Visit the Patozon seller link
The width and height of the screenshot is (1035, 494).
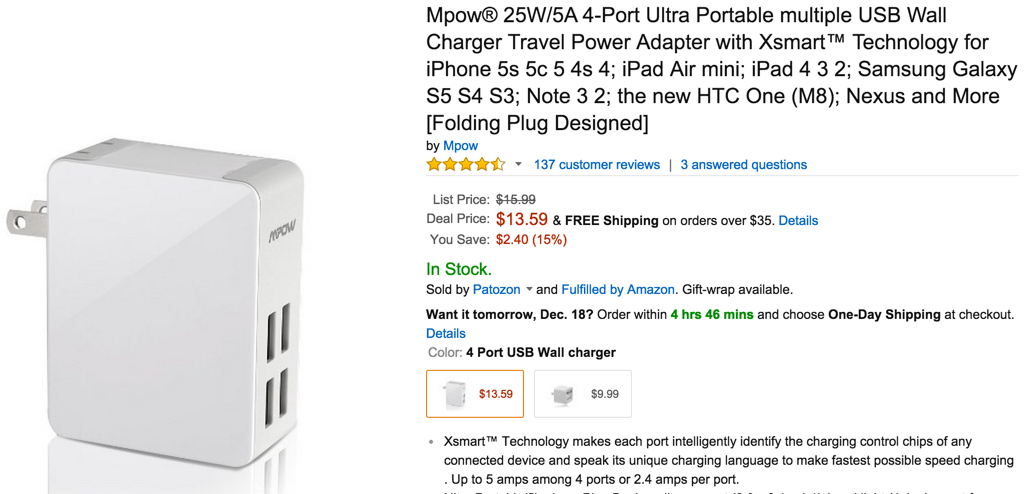(x=497, y=290)
